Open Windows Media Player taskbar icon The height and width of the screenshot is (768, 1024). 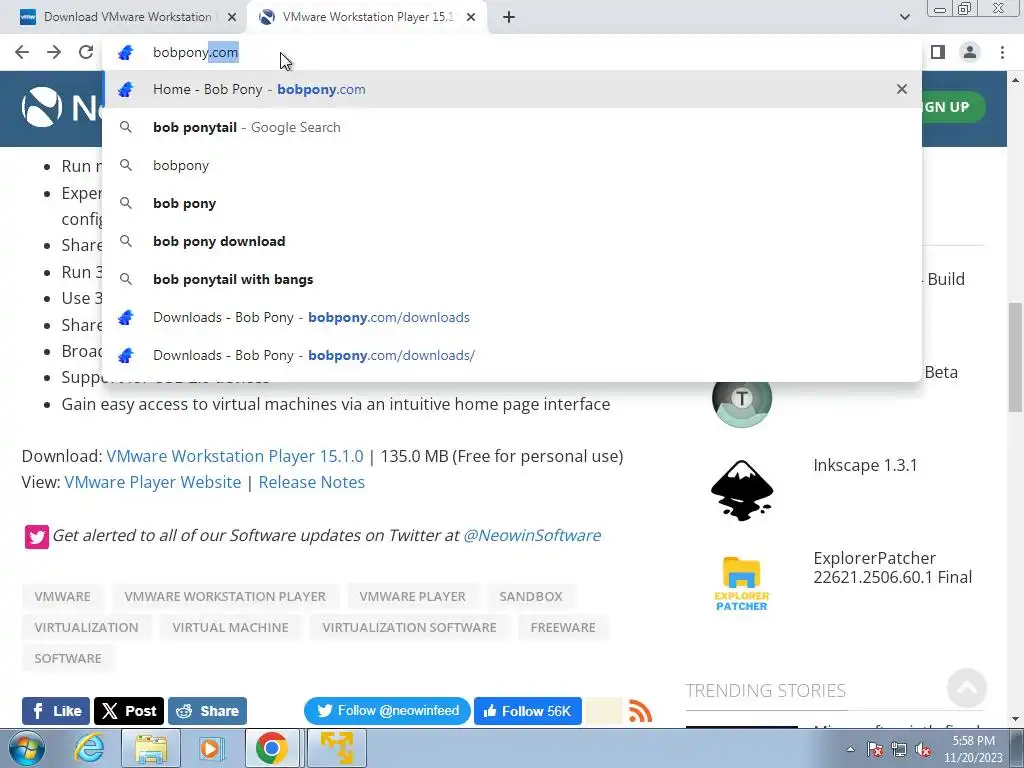pos(211,748)
